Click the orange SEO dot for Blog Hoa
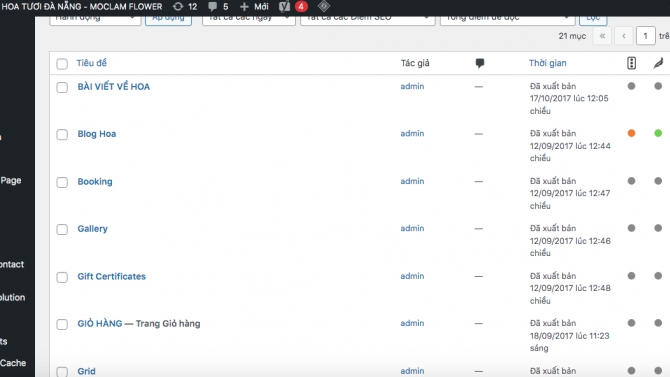Viewport: 670px width, 377px height. coord(631,133)
